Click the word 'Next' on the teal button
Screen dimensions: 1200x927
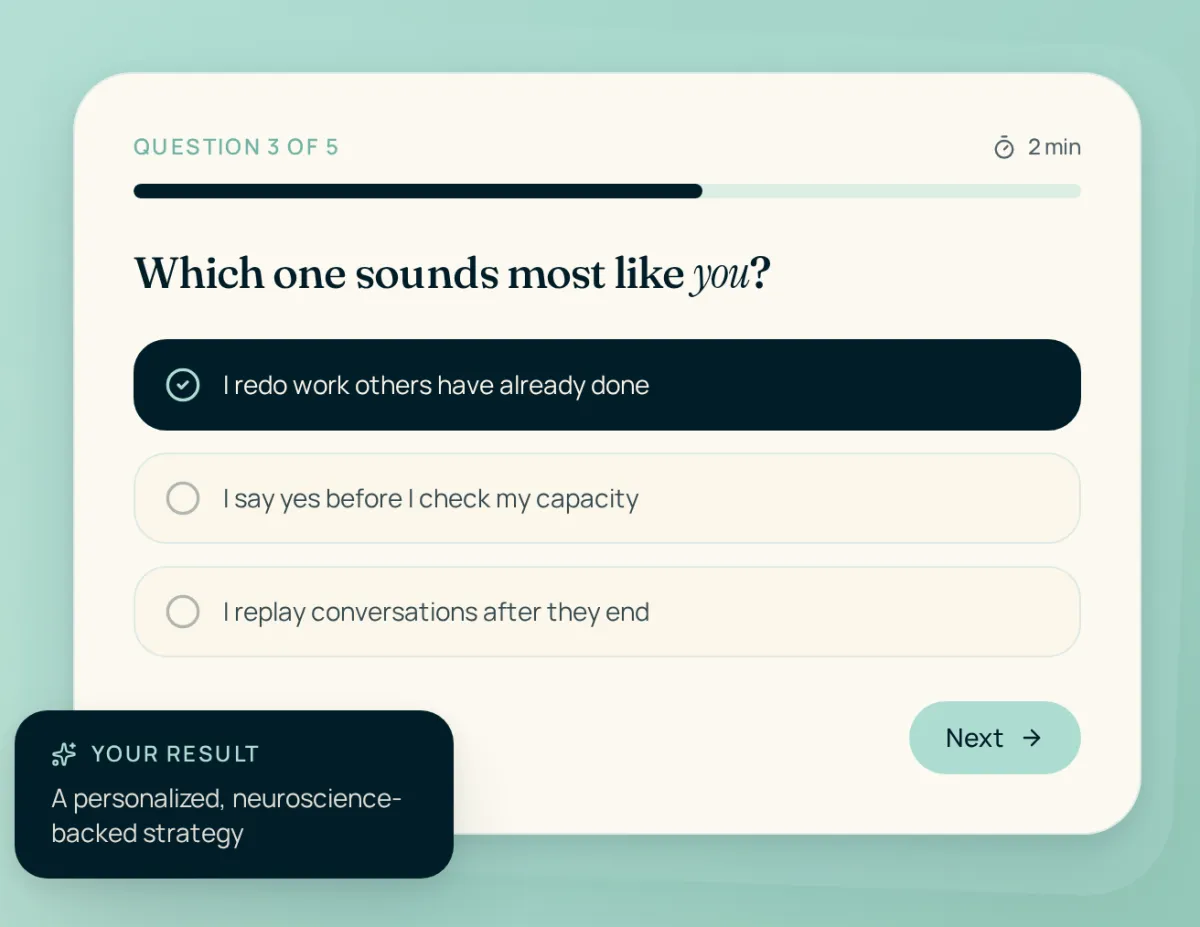click(x=974, y=738)
